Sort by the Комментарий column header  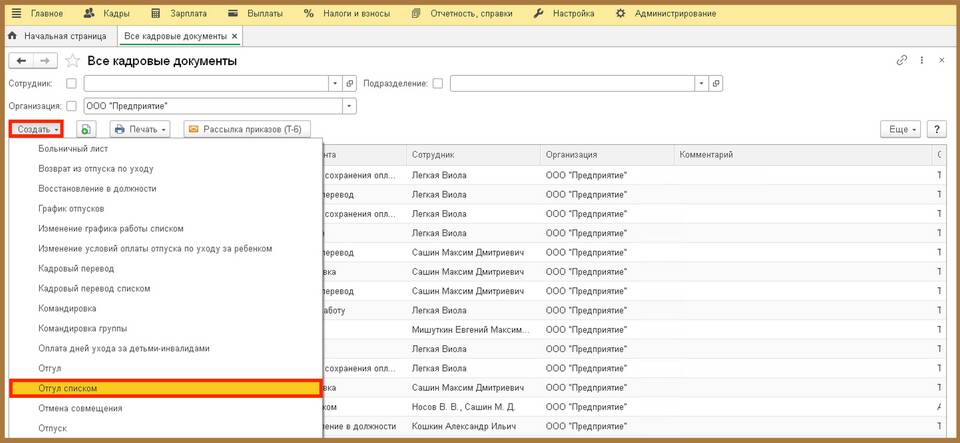pos(803,155)
